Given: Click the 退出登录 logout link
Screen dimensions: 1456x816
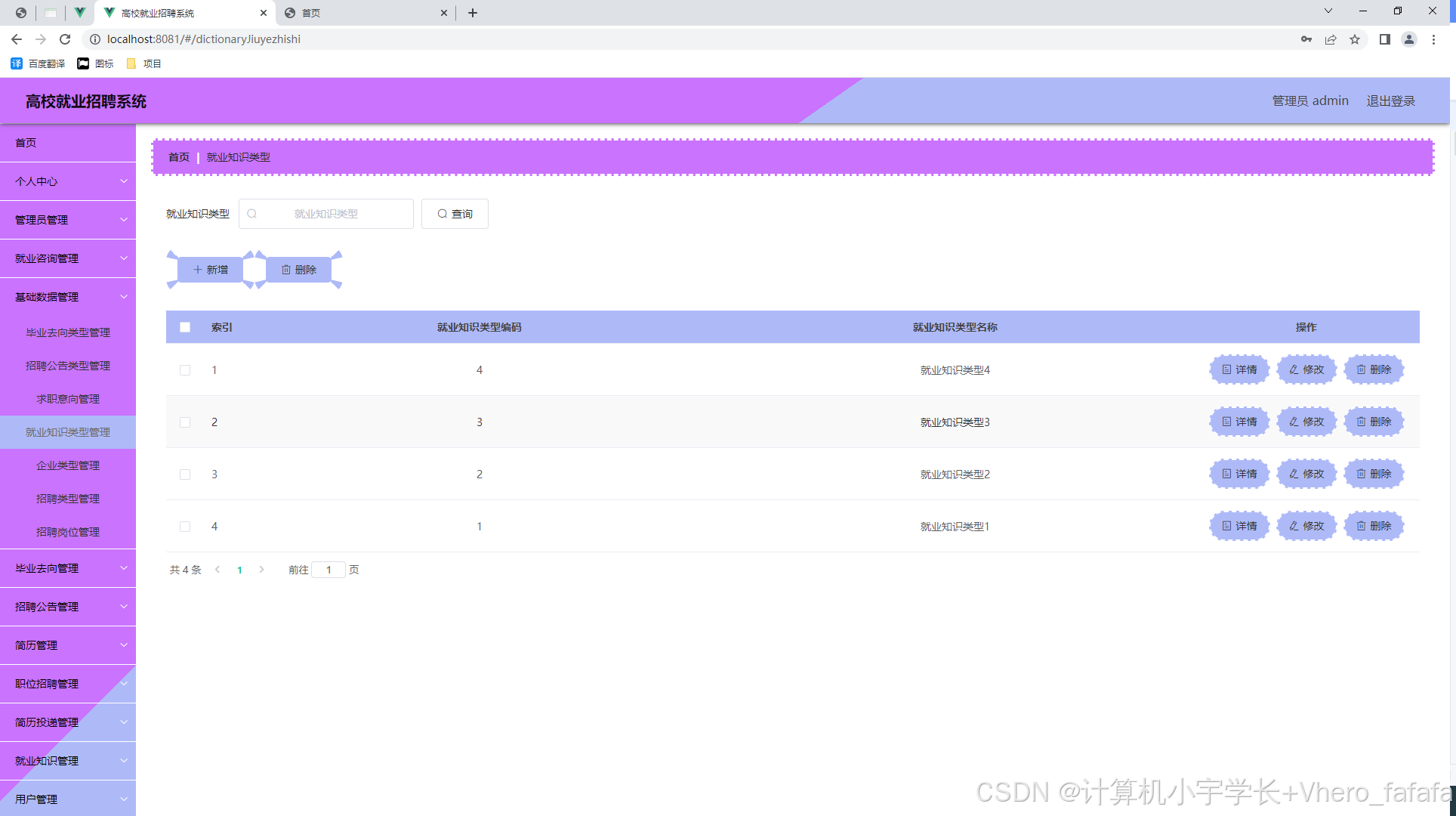Looking at the screenshot, I should coord(1390,100).
